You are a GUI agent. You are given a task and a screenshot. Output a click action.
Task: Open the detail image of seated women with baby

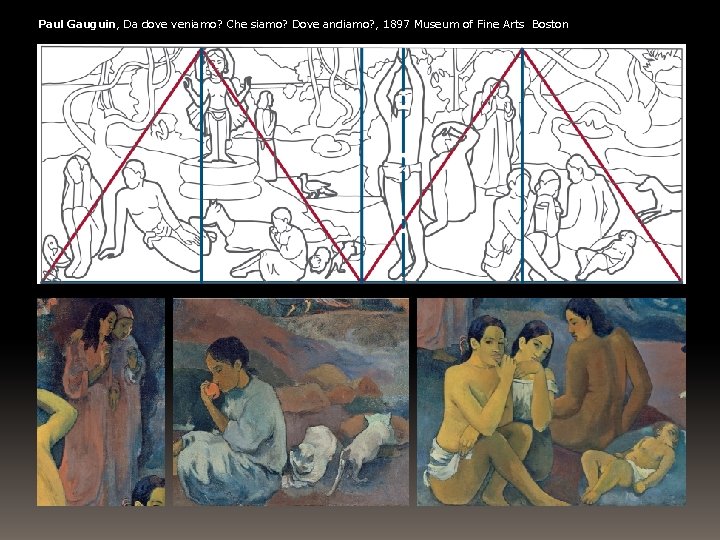pyautogui.click(x=551, y=402)
